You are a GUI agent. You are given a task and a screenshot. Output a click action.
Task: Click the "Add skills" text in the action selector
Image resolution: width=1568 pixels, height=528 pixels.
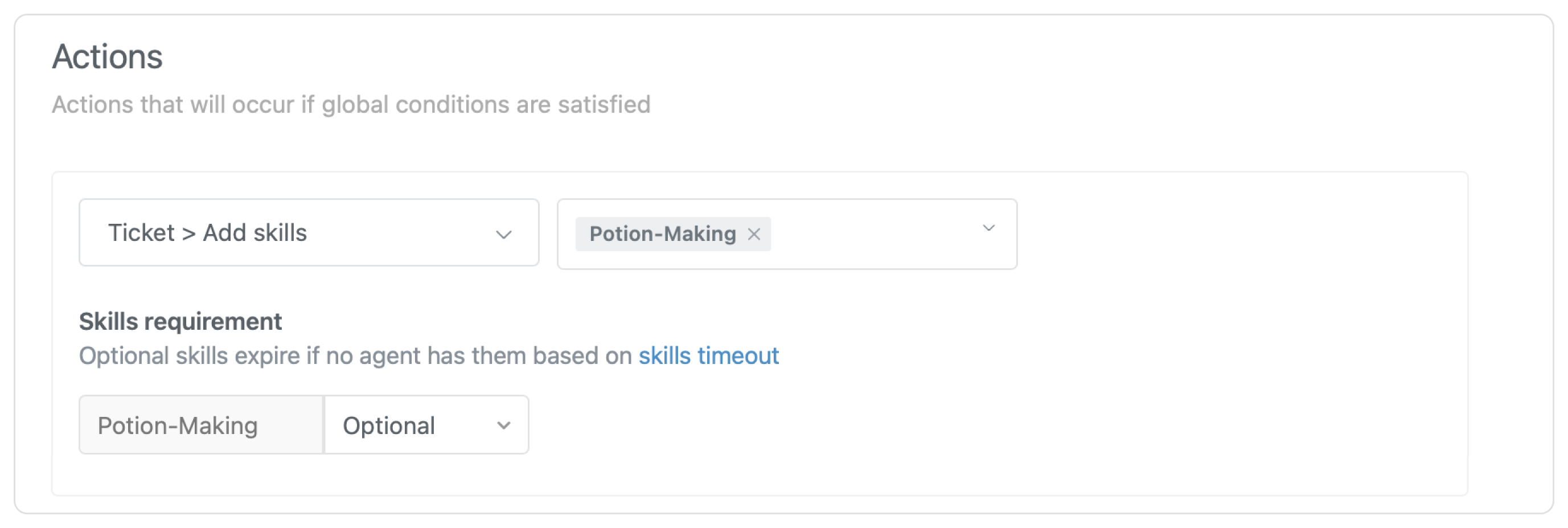coord(255,232)
